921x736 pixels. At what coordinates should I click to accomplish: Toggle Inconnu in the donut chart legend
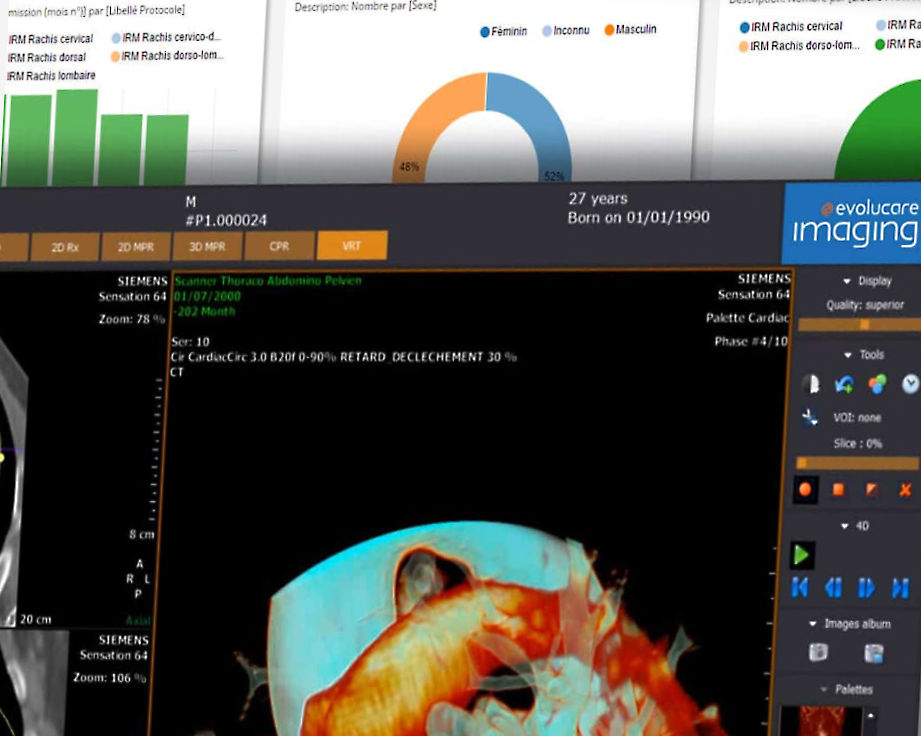click(566, 31)
